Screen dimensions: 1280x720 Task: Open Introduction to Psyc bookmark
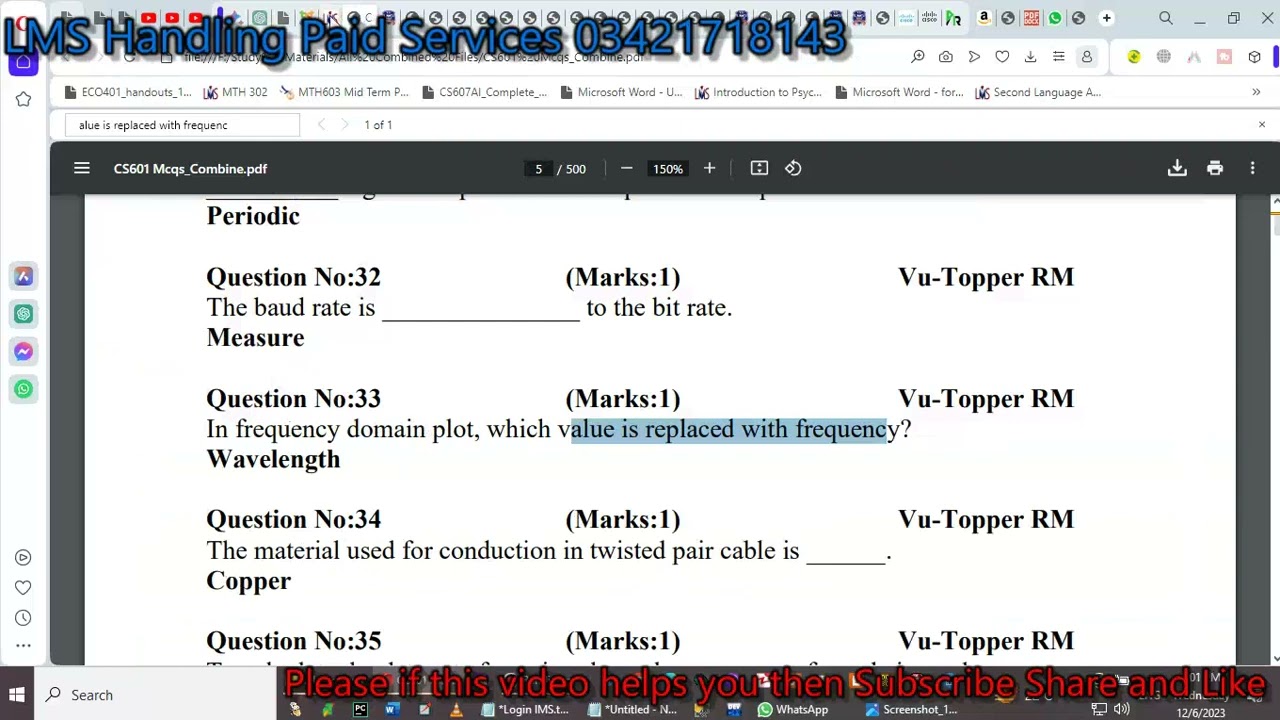pos(757,92)
